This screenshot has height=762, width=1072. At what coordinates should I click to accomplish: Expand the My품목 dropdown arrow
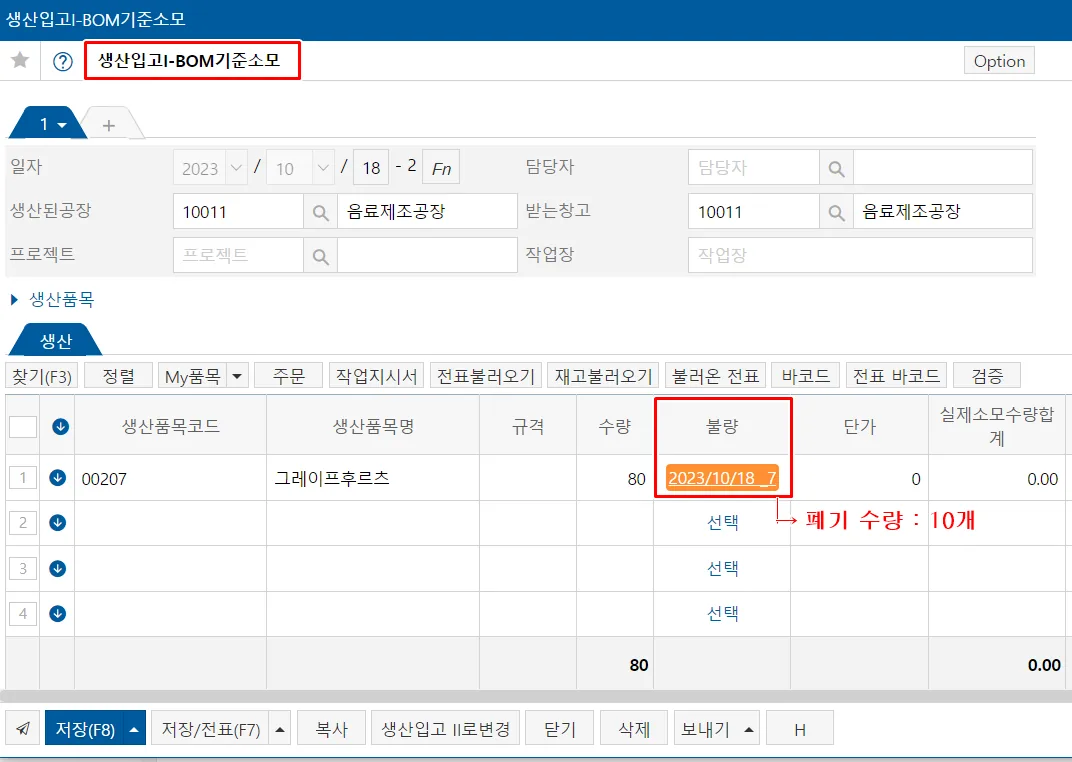point(237,376)
